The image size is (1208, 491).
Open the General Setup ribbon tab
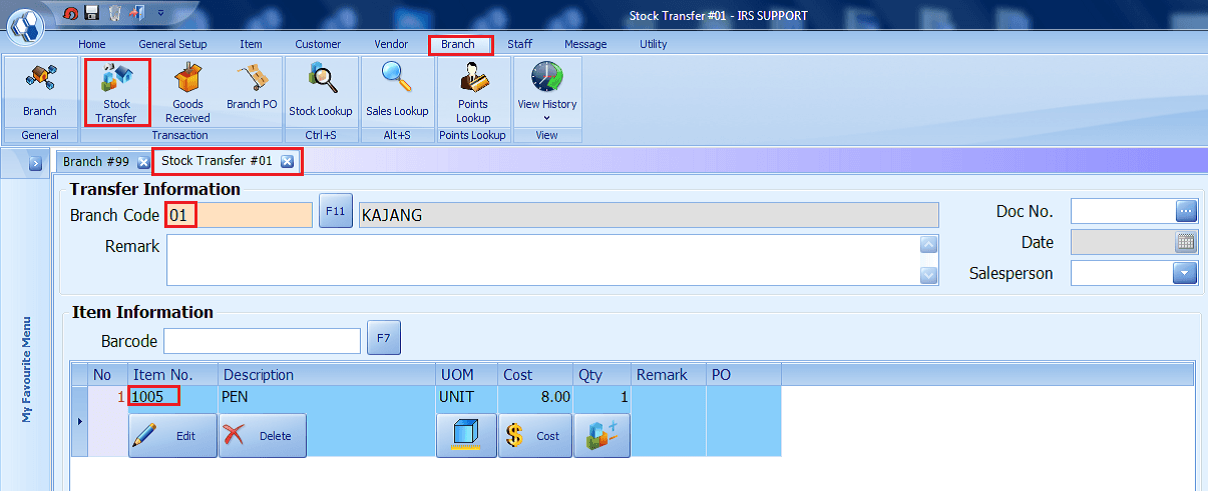click(173, 44)
